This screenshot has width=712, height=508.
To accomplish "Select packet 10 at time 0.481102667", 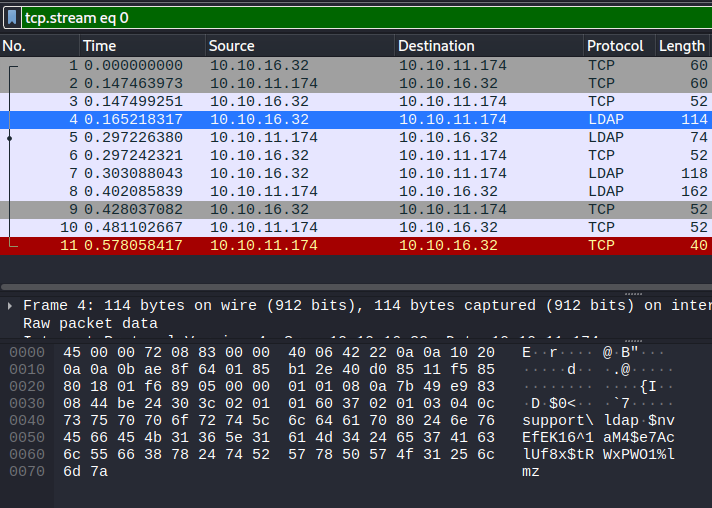I will 356,227.
